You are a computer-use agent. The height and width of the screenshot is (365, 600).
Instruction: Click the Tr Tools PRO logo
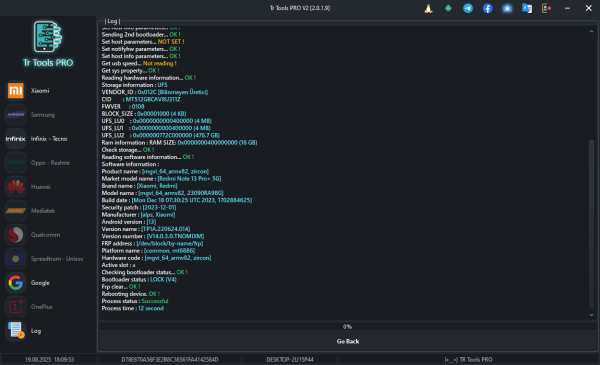click(x=48, y=44)
